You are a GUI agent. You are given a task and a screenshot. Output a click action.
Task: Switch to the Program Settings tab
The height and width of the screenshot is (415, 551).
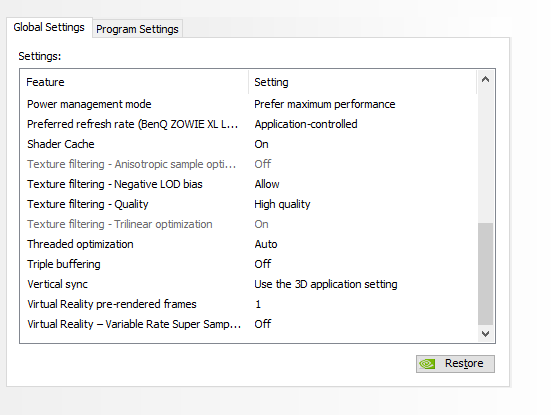(x=137, y=29)
